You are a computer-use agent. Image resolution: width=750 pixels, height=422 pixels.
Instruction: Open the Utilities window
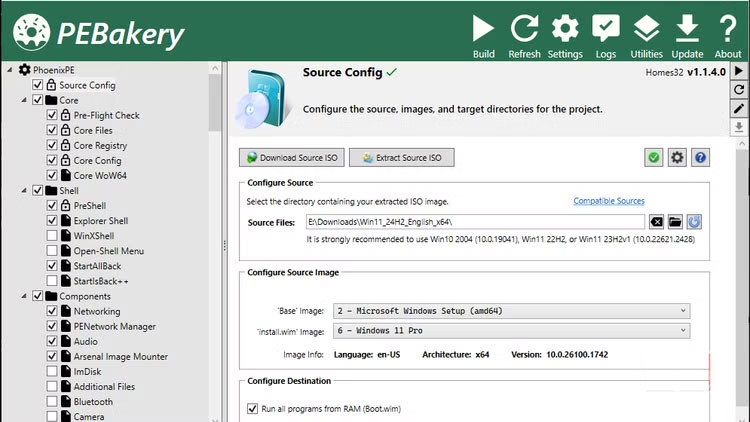(646, 36)
